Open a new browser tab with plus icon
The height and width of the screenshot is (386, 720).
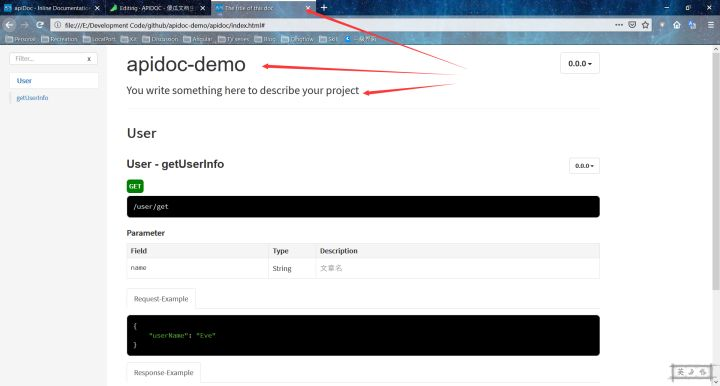[x=324, y=7]
